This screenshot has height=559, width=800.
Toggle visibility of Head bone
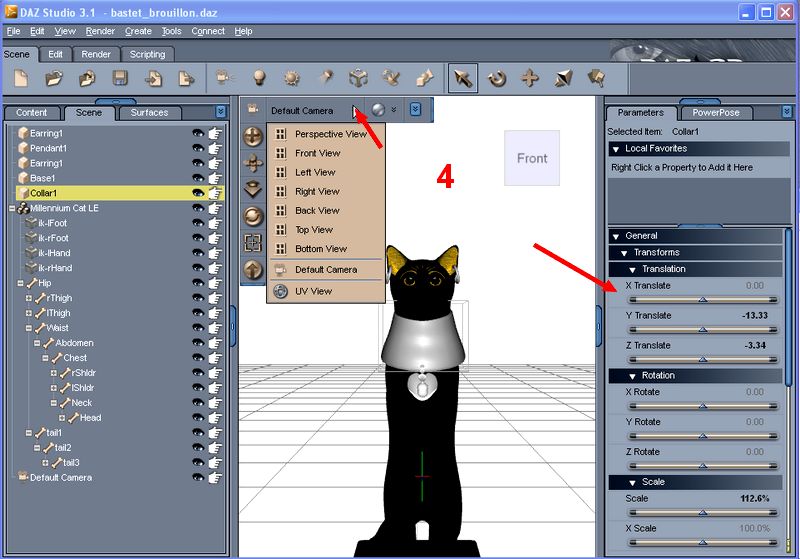[198, 418]
